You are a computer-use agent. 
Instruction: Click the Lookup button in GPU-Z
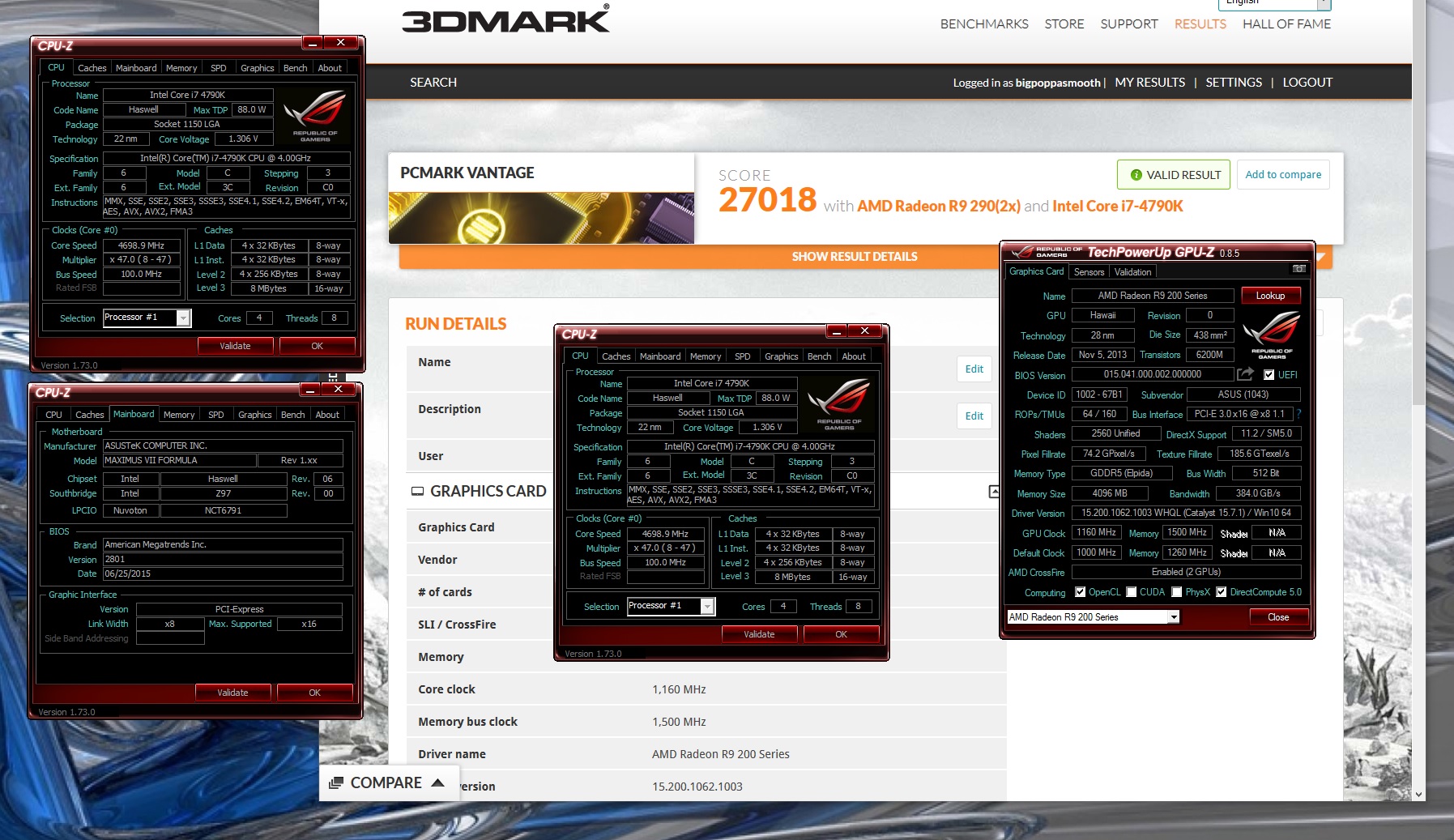click(1270, 296)
